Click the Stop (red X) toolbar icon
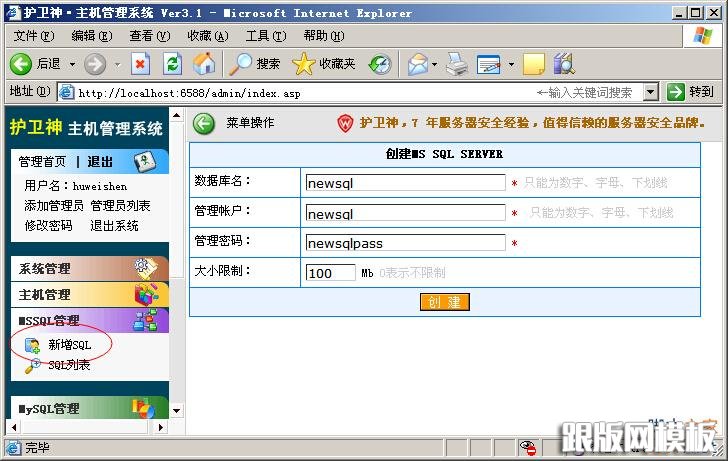The height and width of the screenshot is (461, 728). coord(140,64)
